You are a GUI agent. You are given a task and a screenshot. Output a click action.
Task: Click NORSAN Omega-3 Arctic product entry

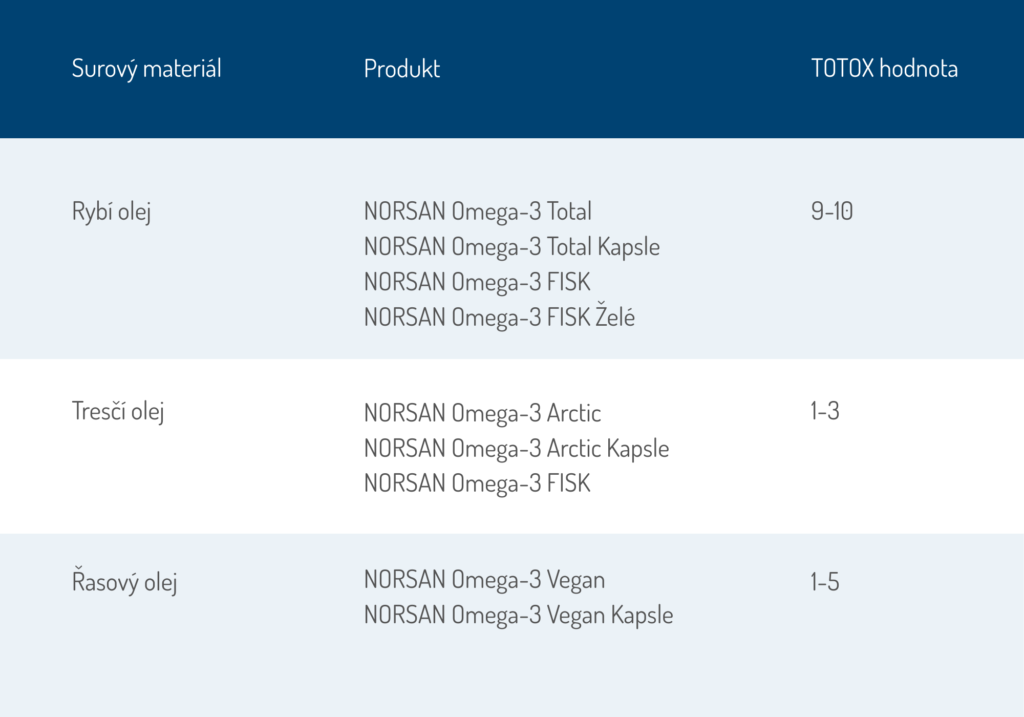pos(482,413)
